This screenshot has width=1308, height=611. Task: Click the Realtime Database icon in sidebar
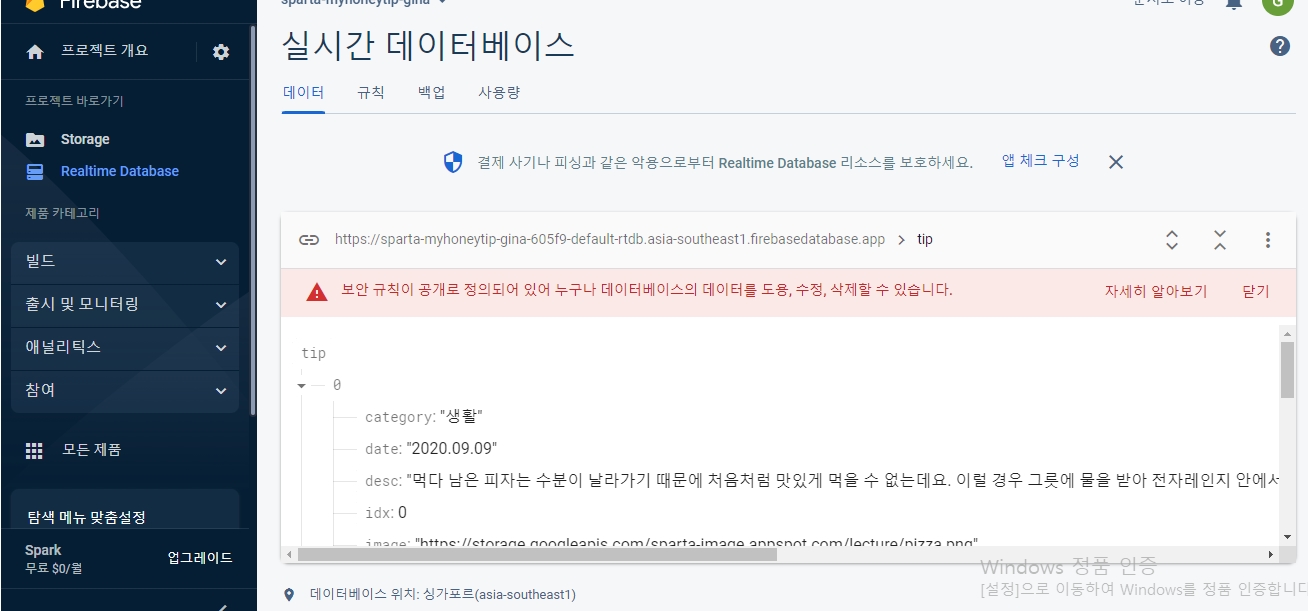tap(35, 172)
